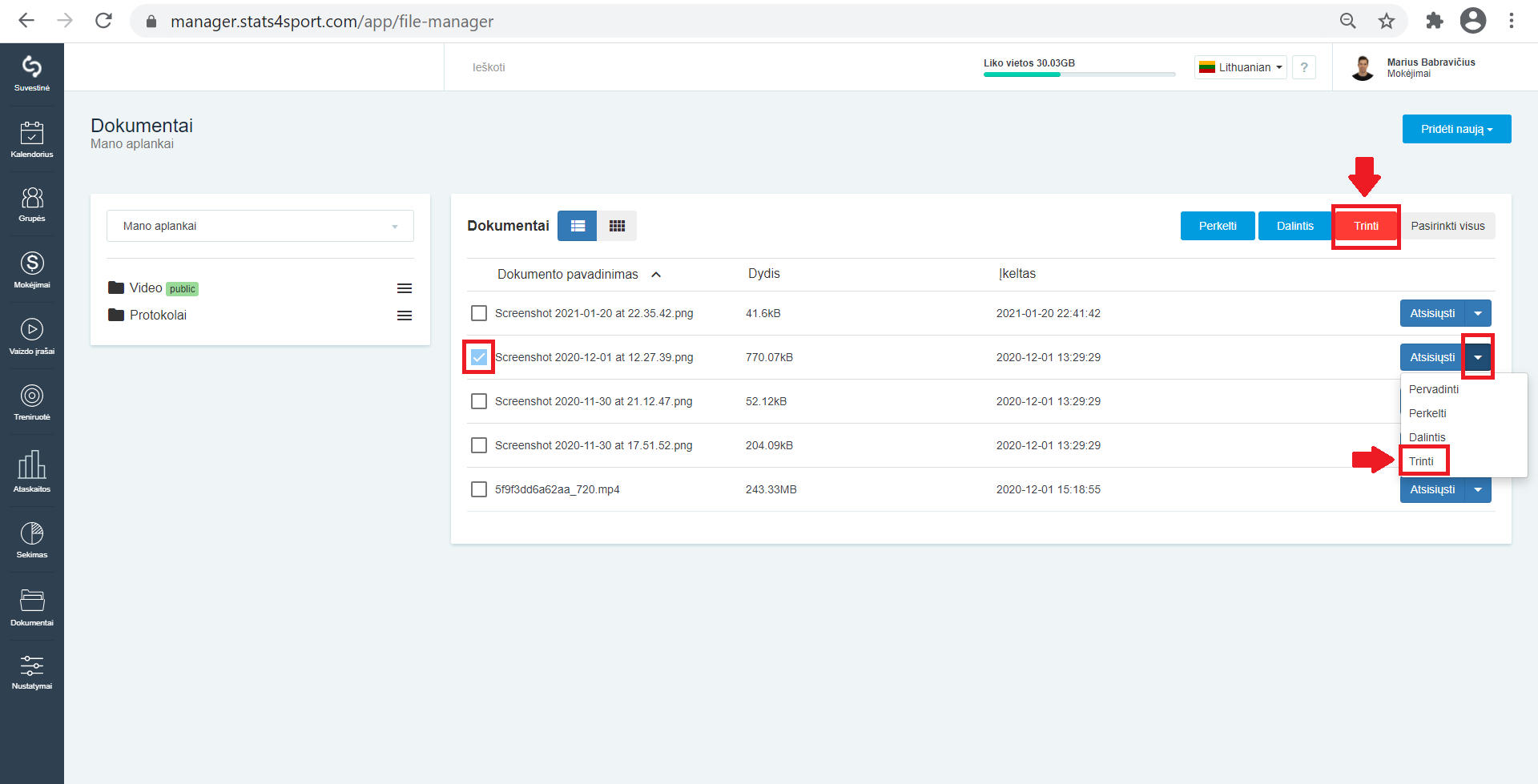Choose Trinti from the context menu

click(x=1421, y=461)
